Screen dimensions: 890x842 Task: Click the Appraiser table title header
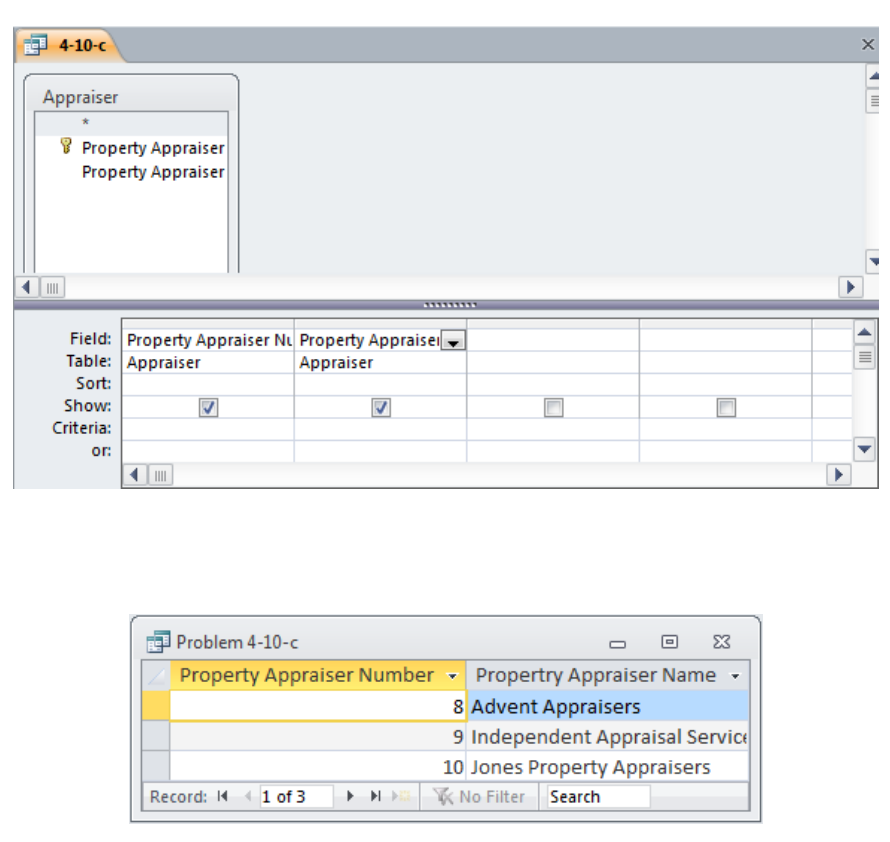(80, 97)
